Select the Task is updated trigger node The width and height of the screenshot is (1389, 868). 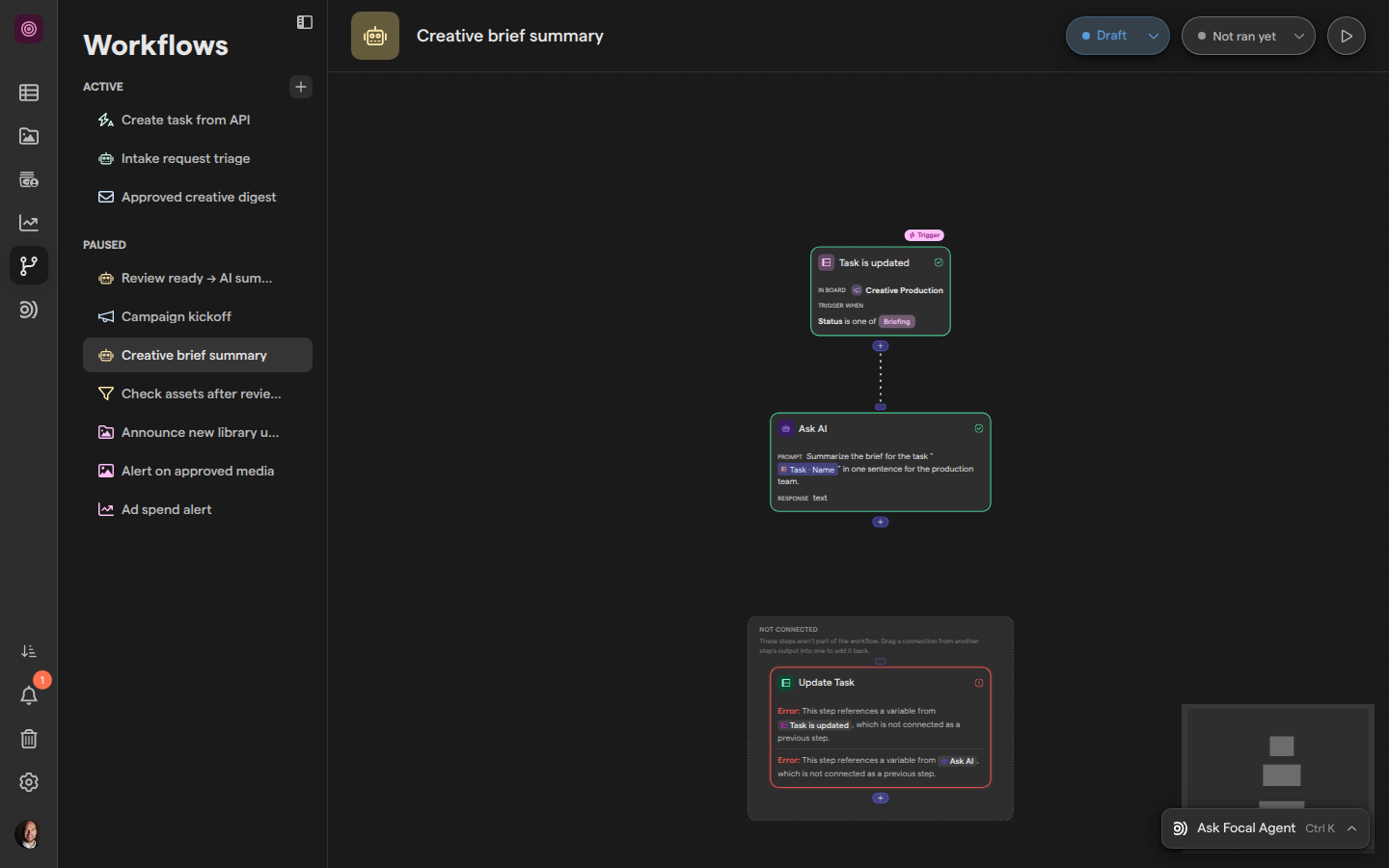(x=881, y=291)
